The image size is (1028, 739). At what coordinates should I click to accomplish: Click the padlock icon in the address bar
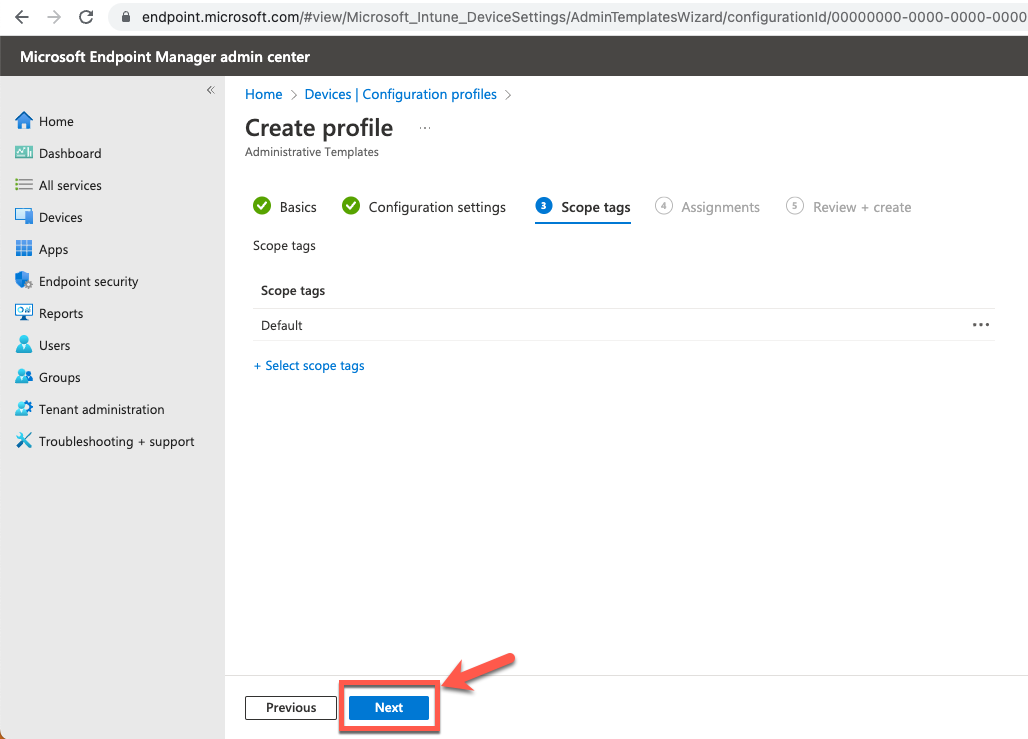click(x=126, y=17)
